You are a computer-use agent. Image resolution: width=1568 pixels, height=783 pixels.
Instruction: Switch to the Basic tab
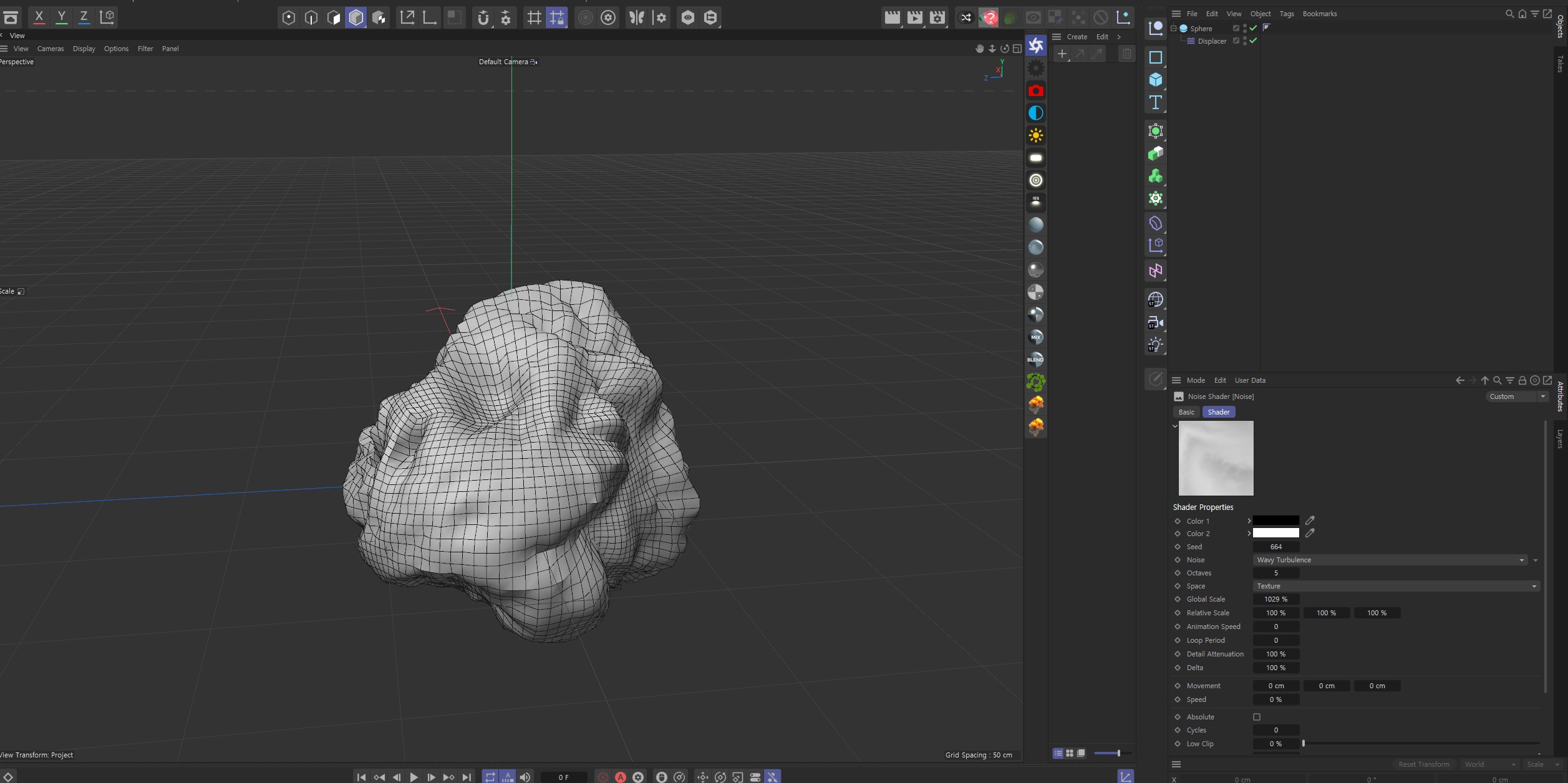click(1186, 412)
